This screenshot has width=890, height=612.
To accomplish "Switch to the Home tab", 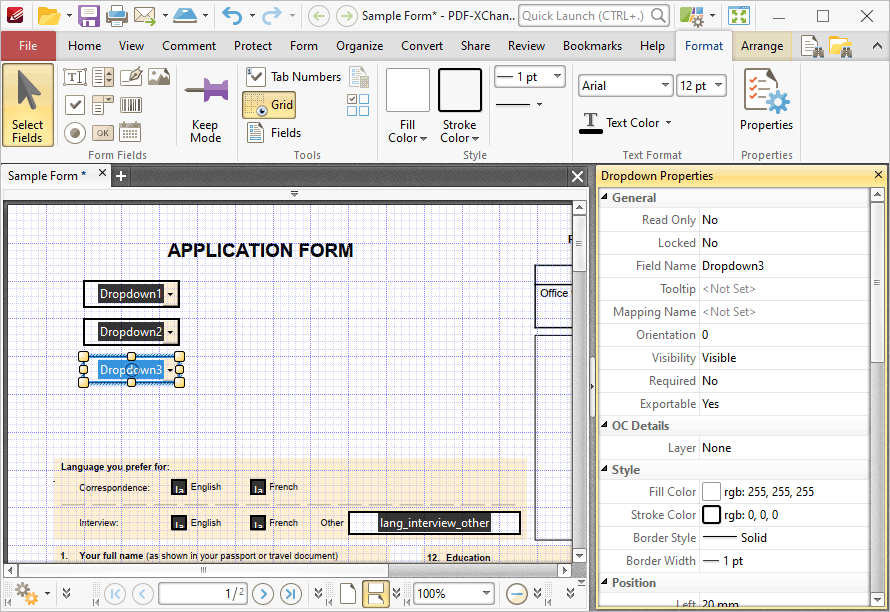I will (x=85, y=46).
